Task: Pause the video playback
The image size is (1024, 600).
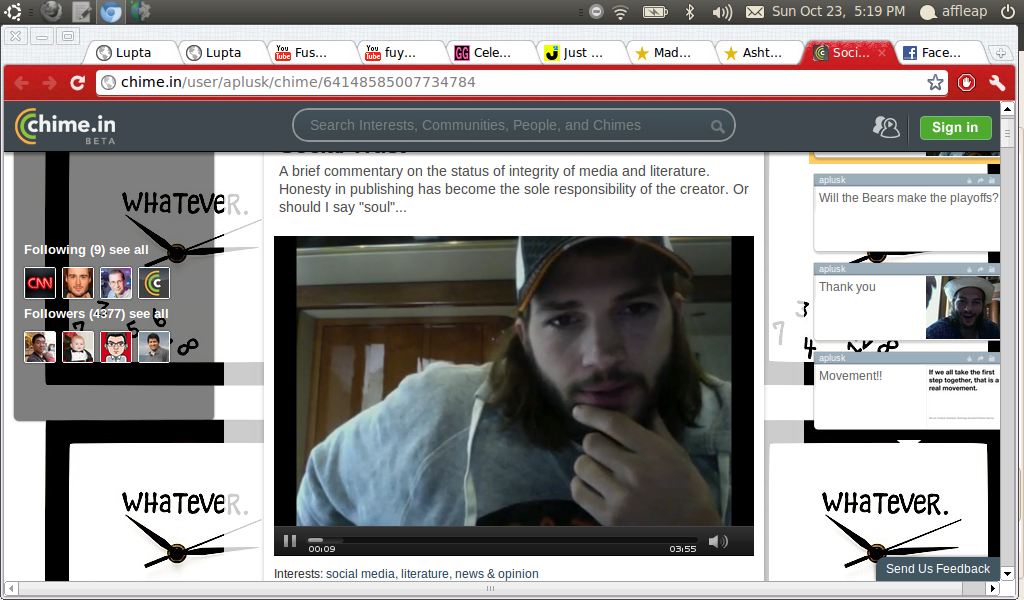Action: [290, 541]
